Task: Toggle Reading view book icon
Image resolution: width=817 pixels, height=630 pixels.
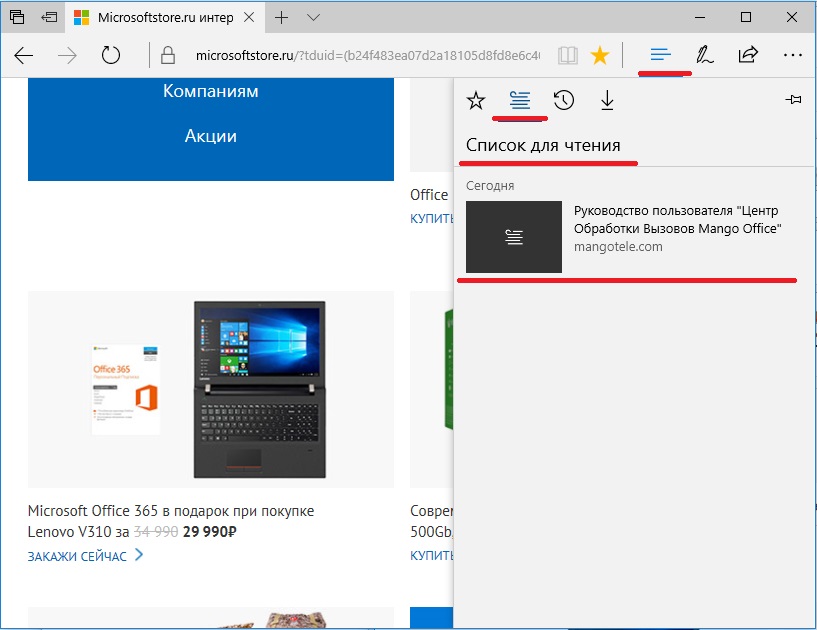Action: pos(568,55)
